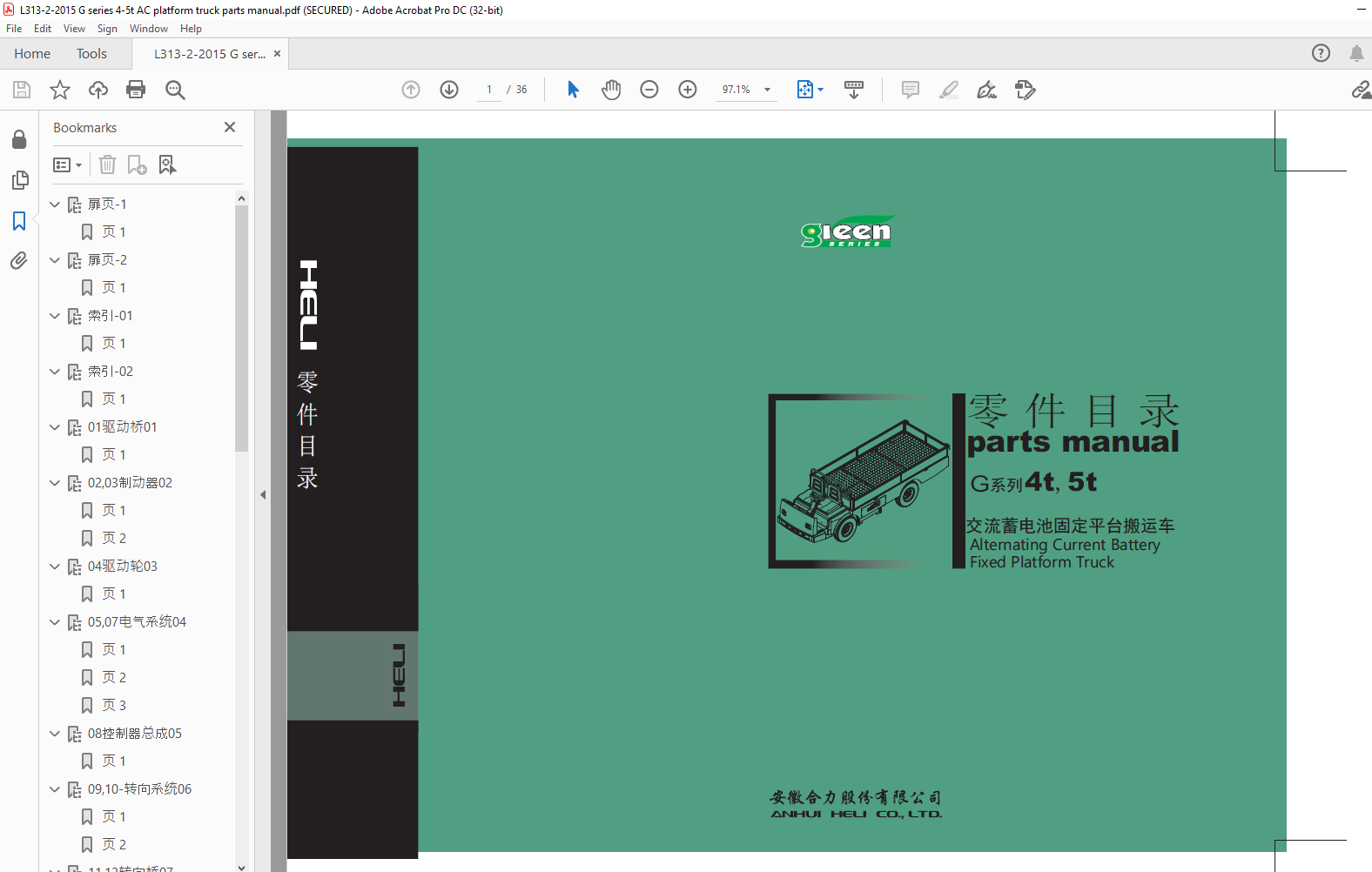The image size is (1372, 872).
Task: Open notifications bell icon
Action: 1356,53
